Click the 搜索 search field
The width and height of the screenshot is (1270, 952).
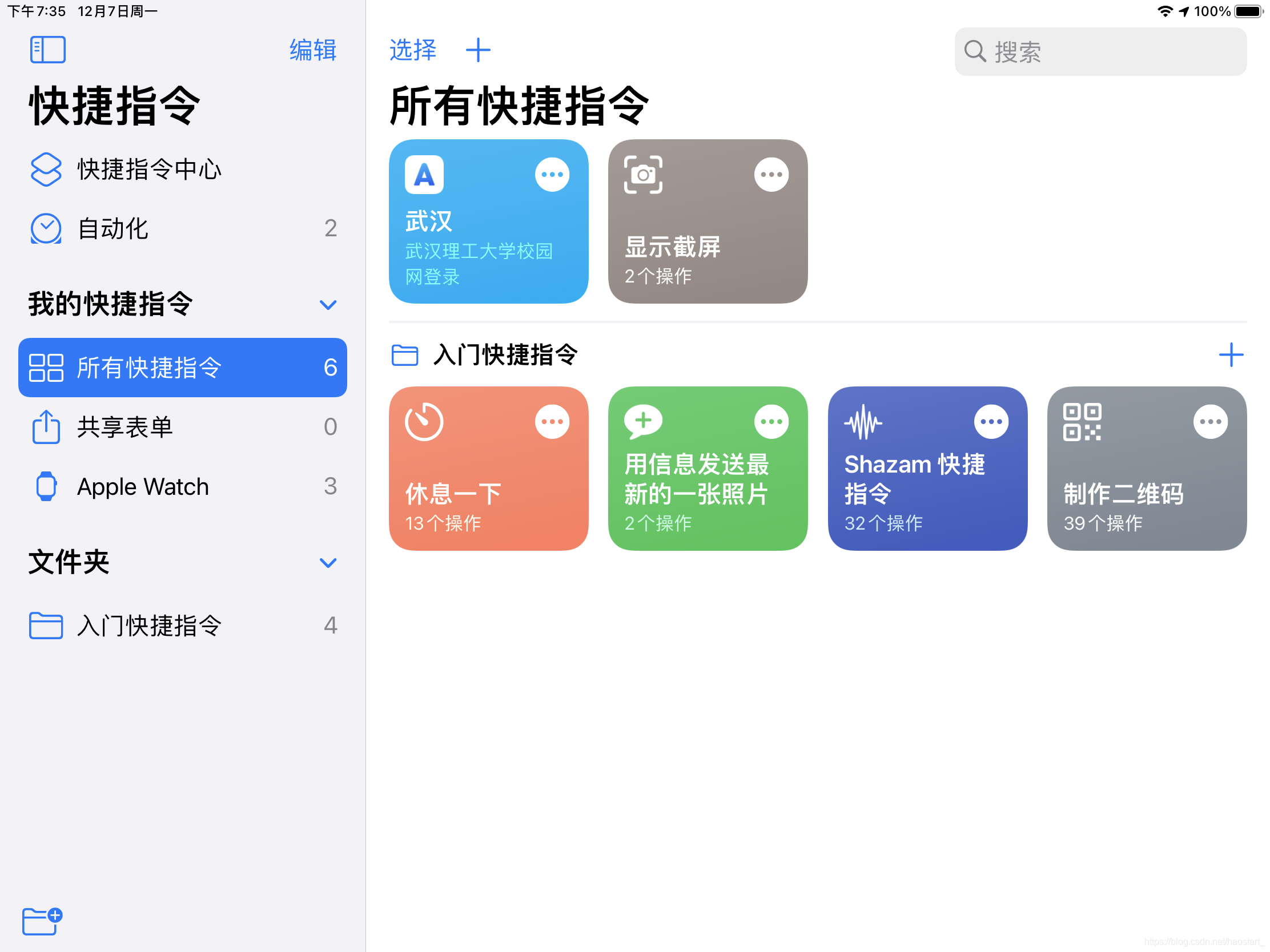[1099, 51]
